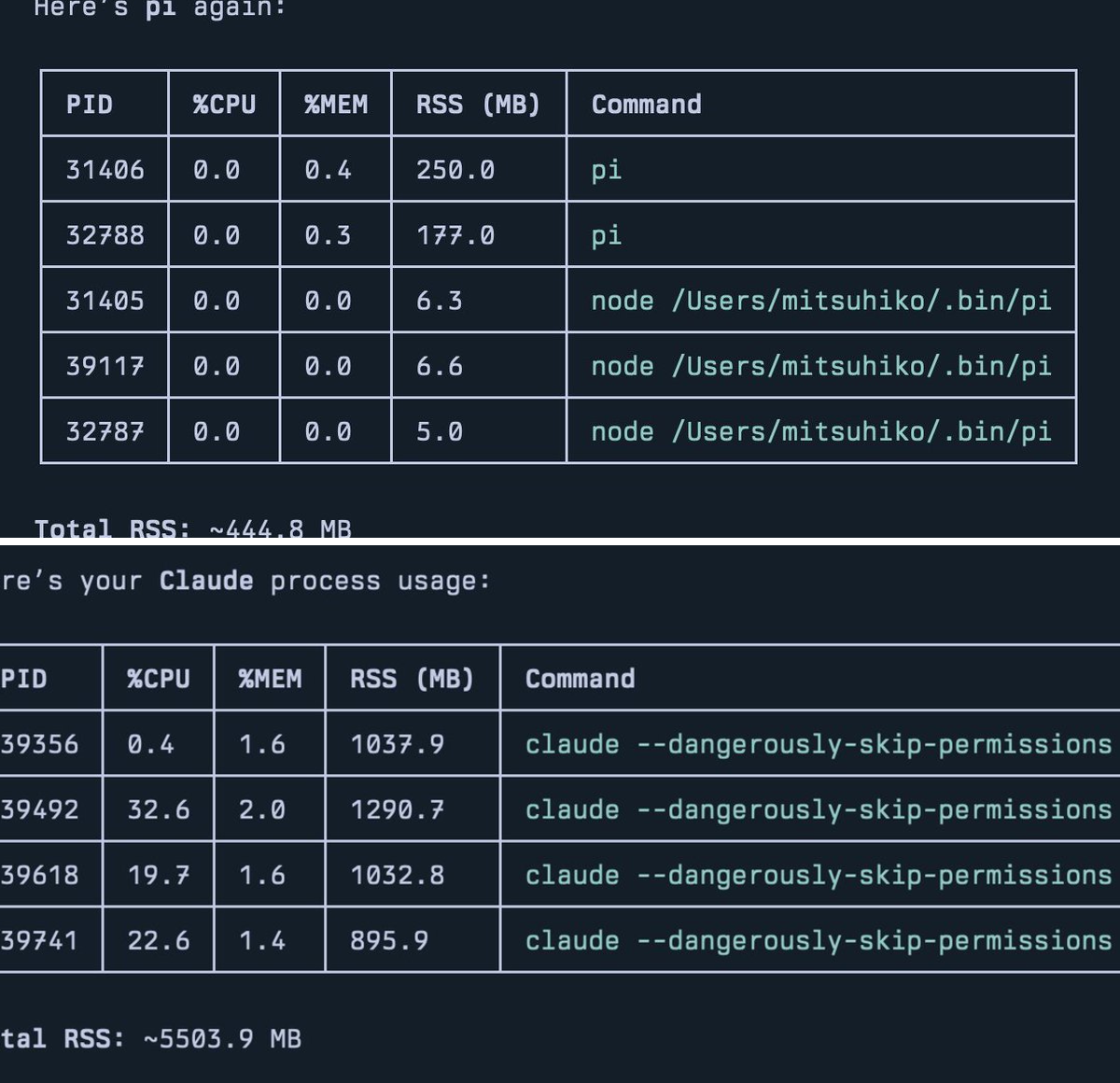
Task: Click the %MEM header in the pi table
Action: click(336, 105)
